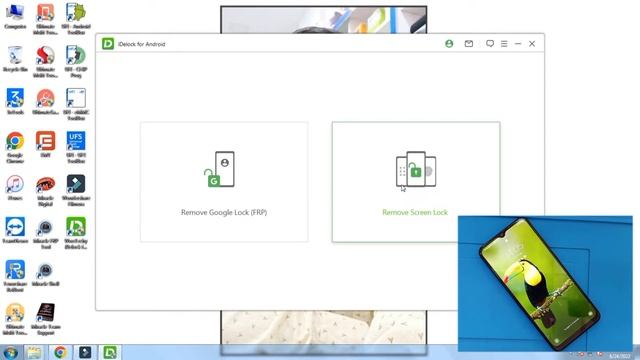This screenshot has width=640, height=360.
Task: Click the screen lock phones illustration
Action: (x=416, y=169)
